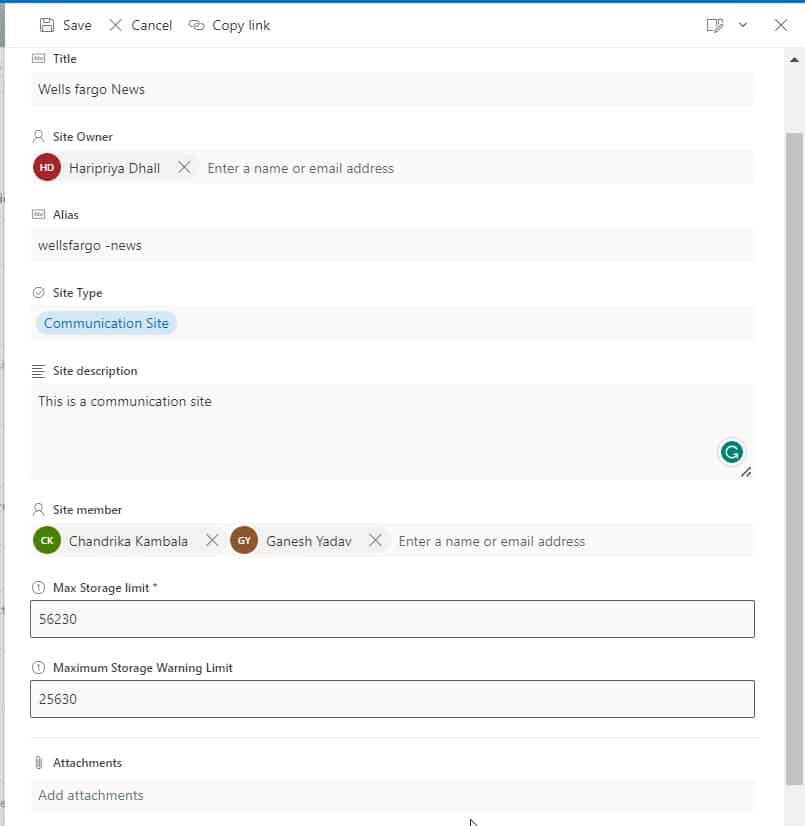The height and width of the screenshot is (826, 805).
Task: Click the Site Type label
Action: [77, 293]
